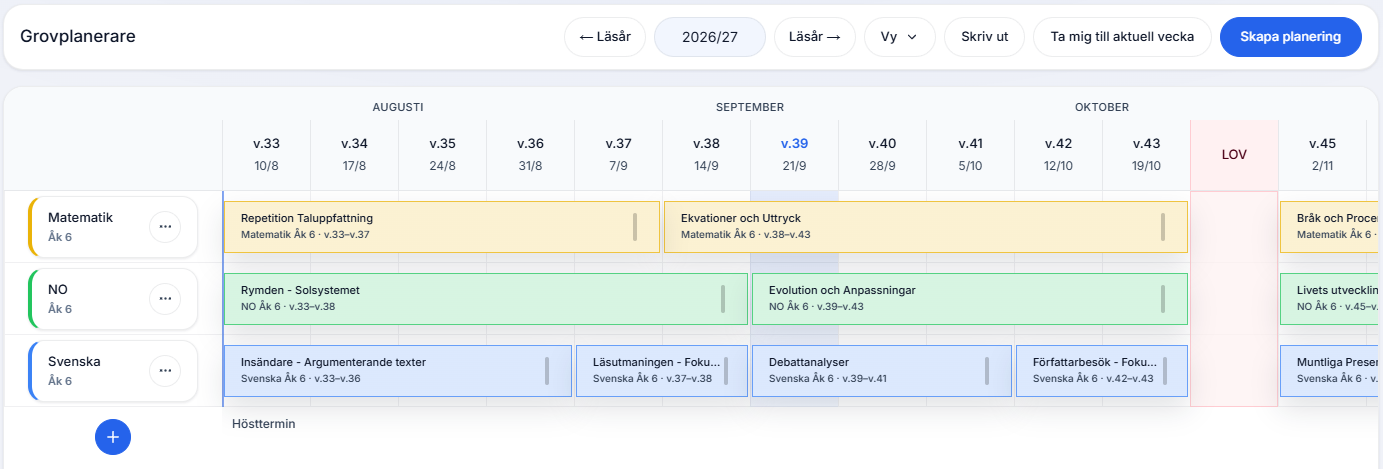Click the resize handle on Ekvationer och Uttryck

click(x=1163, y=227)
